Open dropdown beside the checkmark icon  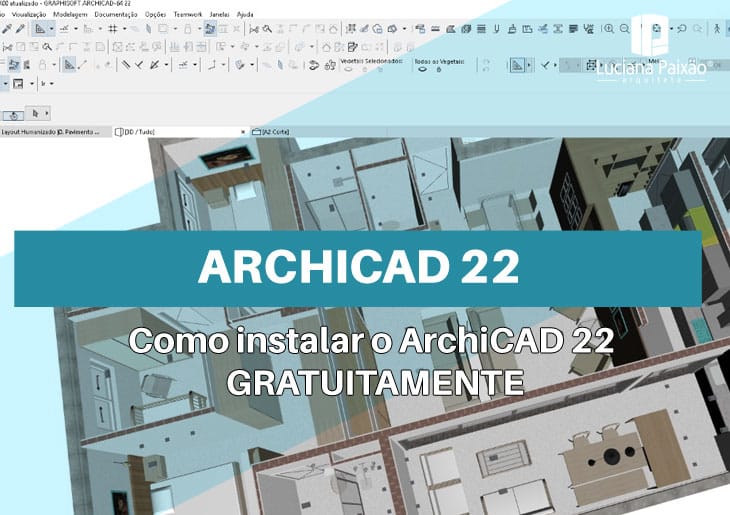(555, 65)
